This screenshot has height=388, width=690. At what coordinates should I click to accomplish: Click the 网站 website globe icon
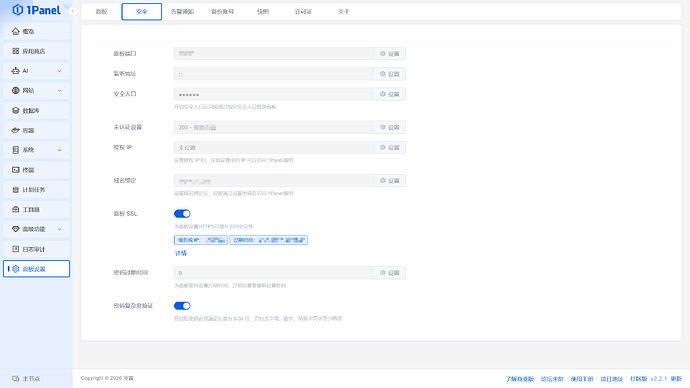tap(16, 91)
